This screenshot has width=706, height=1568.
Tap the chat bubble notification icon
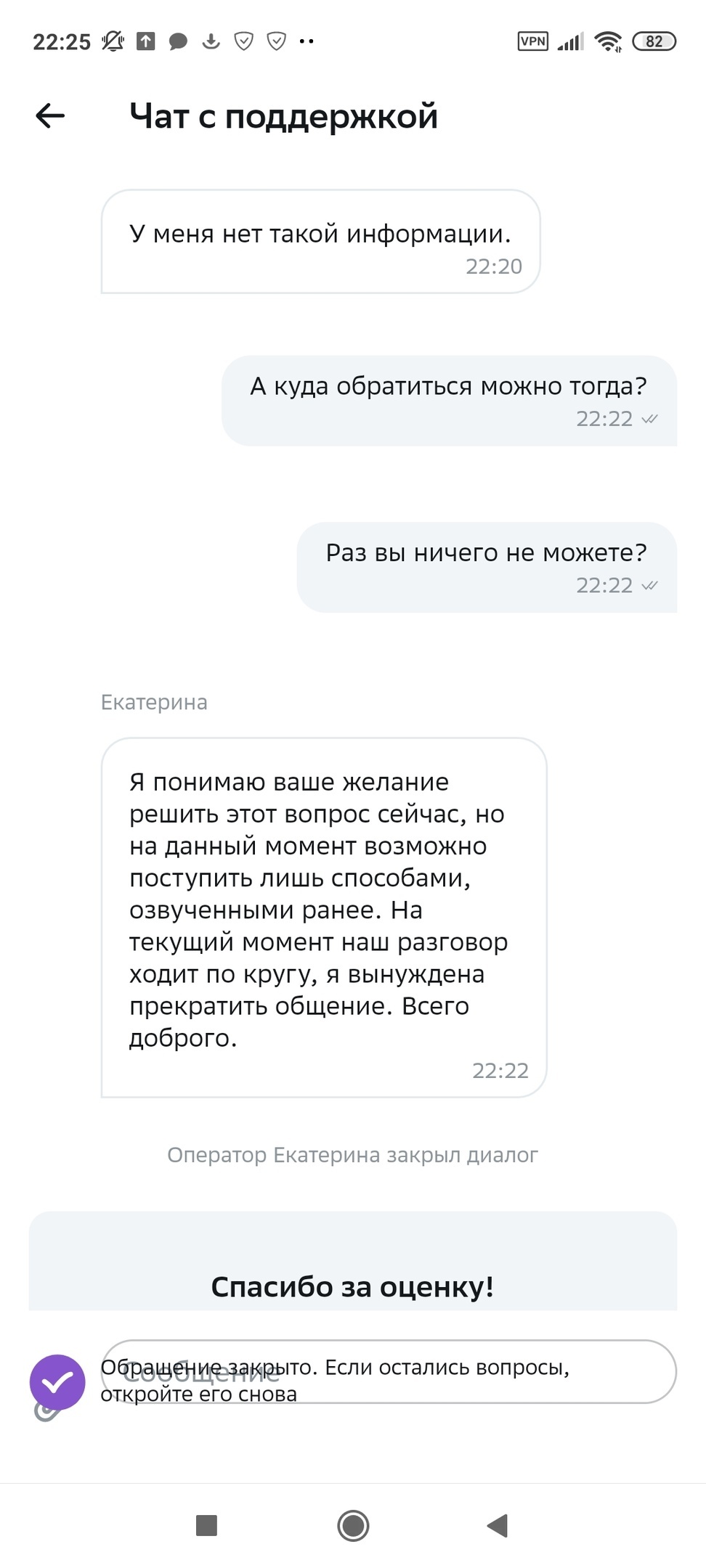pos(178,41)
